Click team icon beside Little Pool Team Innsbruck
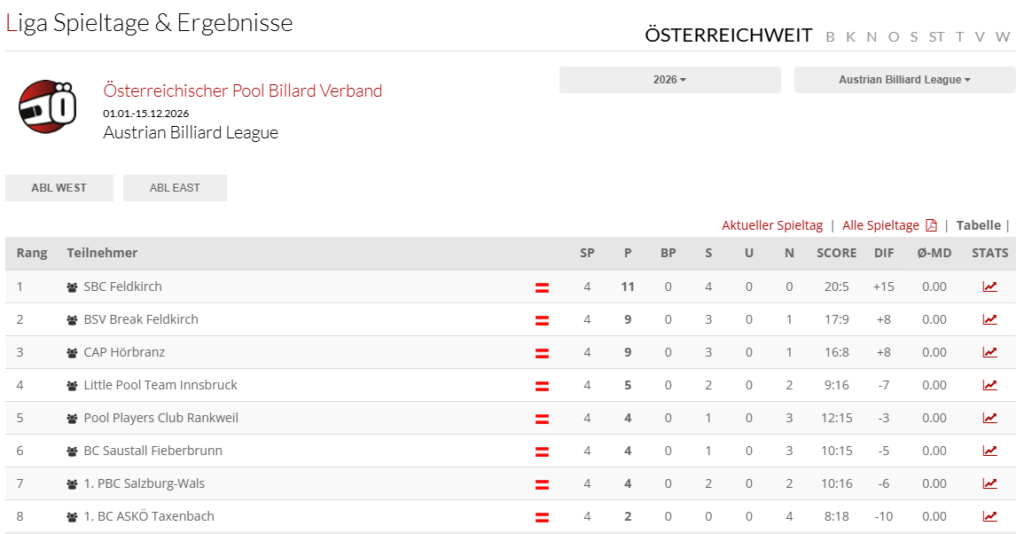Viewport: 1024px width, 534px height. pyautogui.click(x=72, y=386)
